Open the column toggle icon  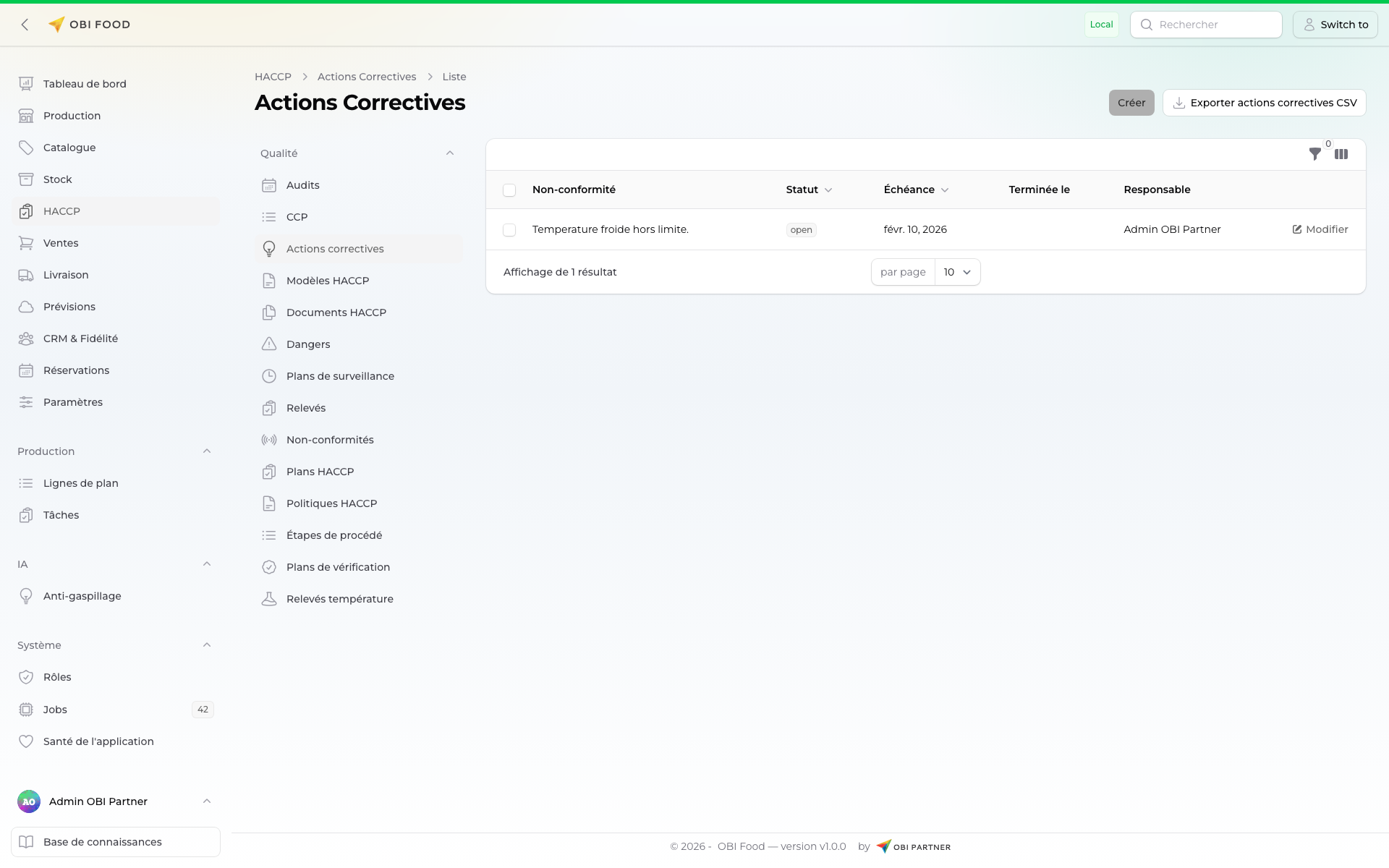point(1341,154)
